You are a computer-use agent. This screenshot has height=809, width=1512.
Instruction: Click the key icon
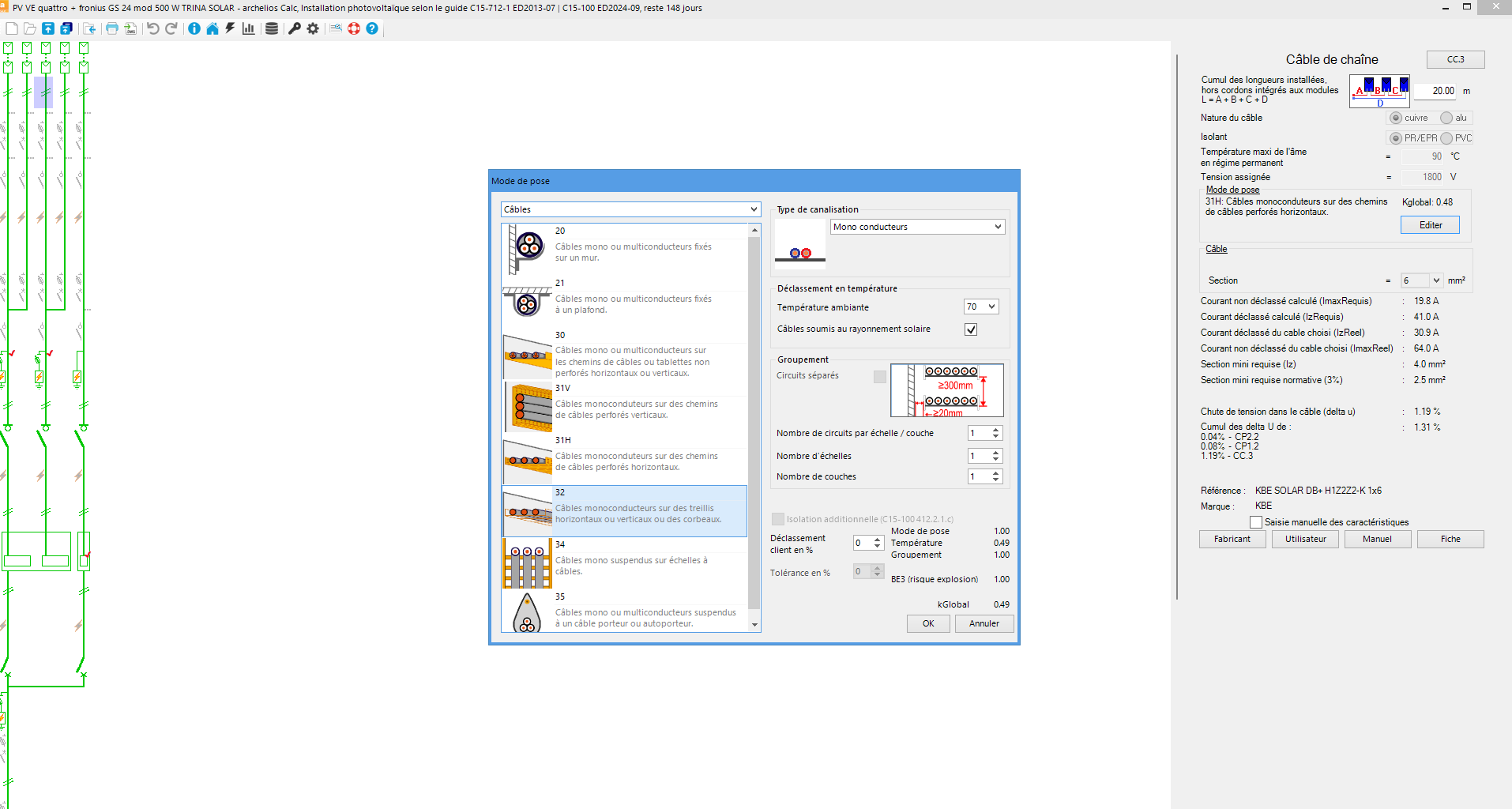[295, 28]
